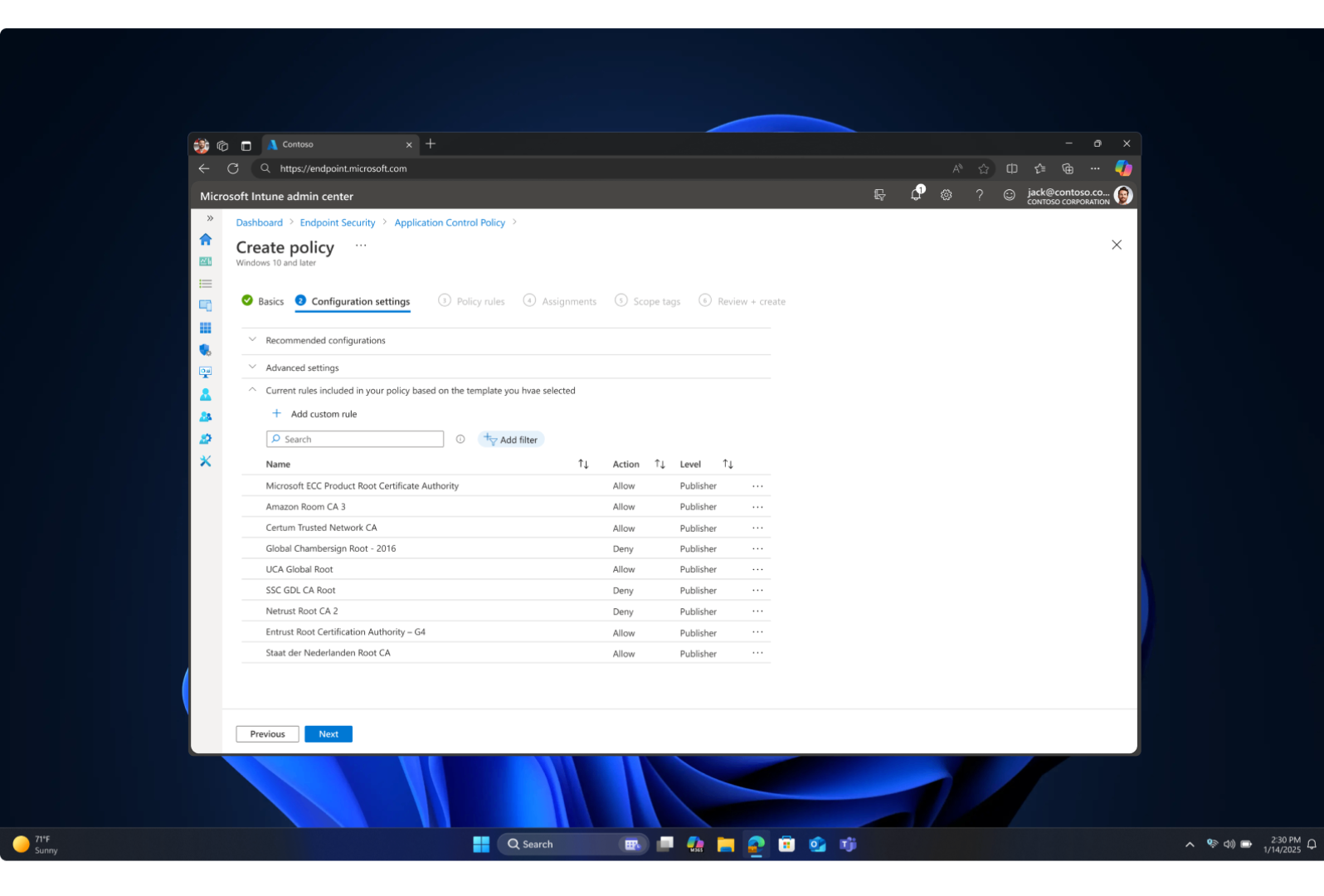1324x896 pixels.
Task: Open options for Microsoft ECC Product Root row
Action: (757, 486)
